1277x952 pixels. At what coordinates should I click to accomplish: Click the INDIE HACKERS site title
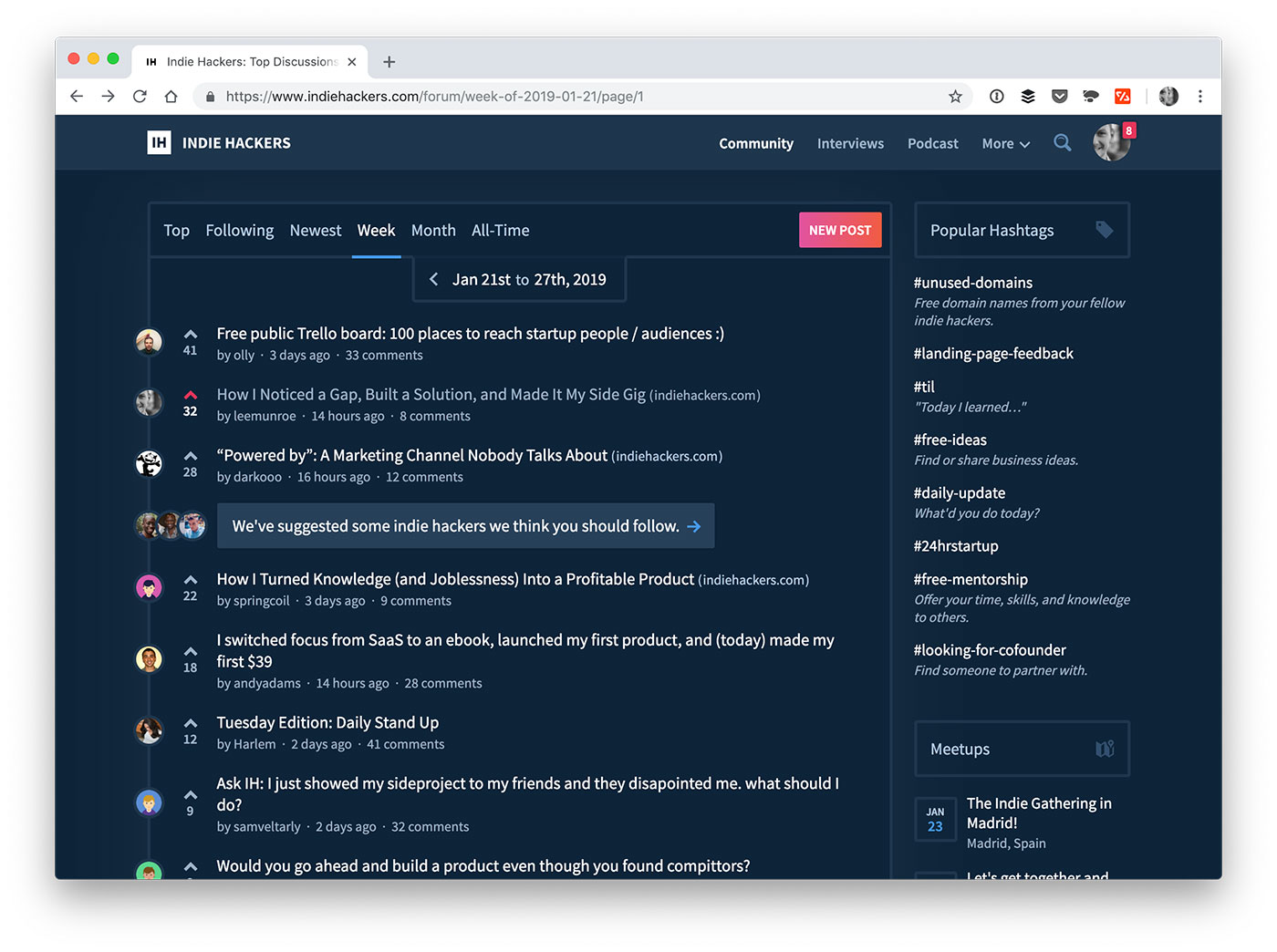[x=236, y=143]
